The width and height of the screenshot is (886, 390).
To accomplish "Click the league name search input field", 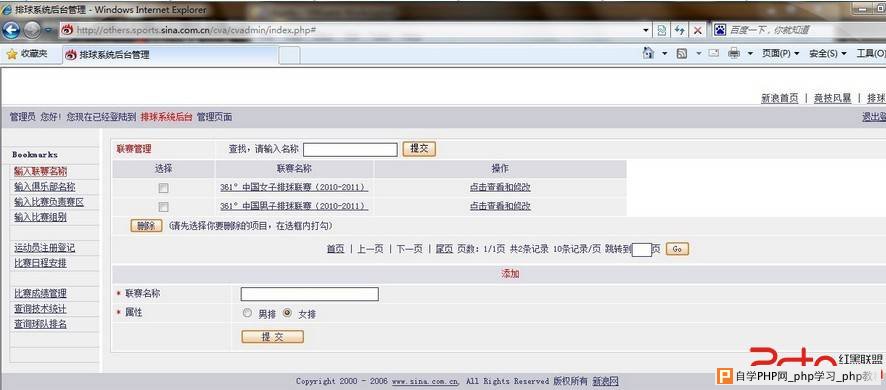I will 350,149.
